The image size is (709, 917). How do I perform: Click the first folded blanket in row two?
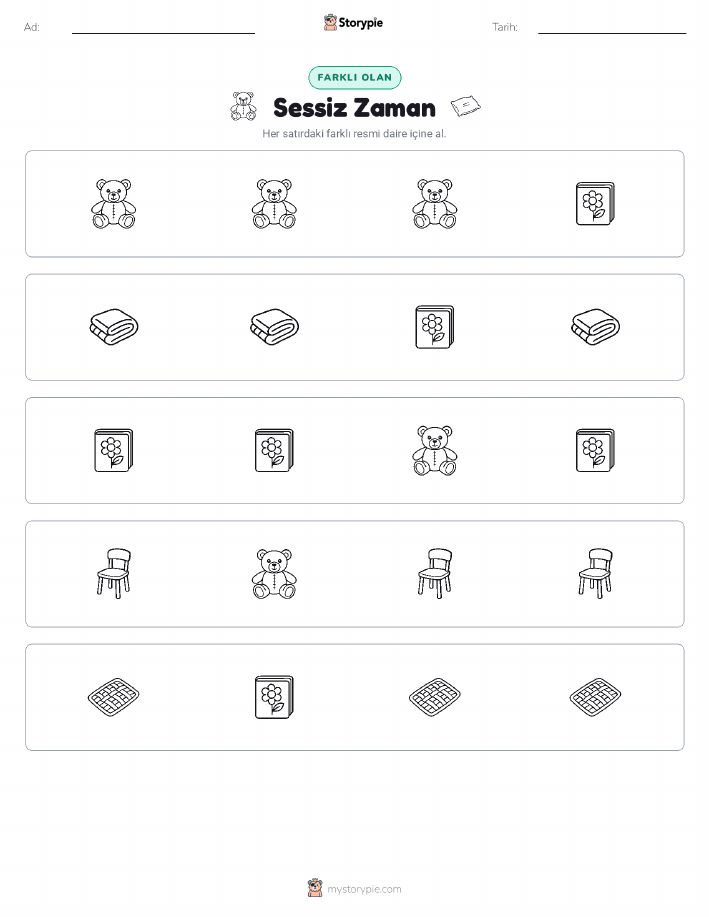113,327
